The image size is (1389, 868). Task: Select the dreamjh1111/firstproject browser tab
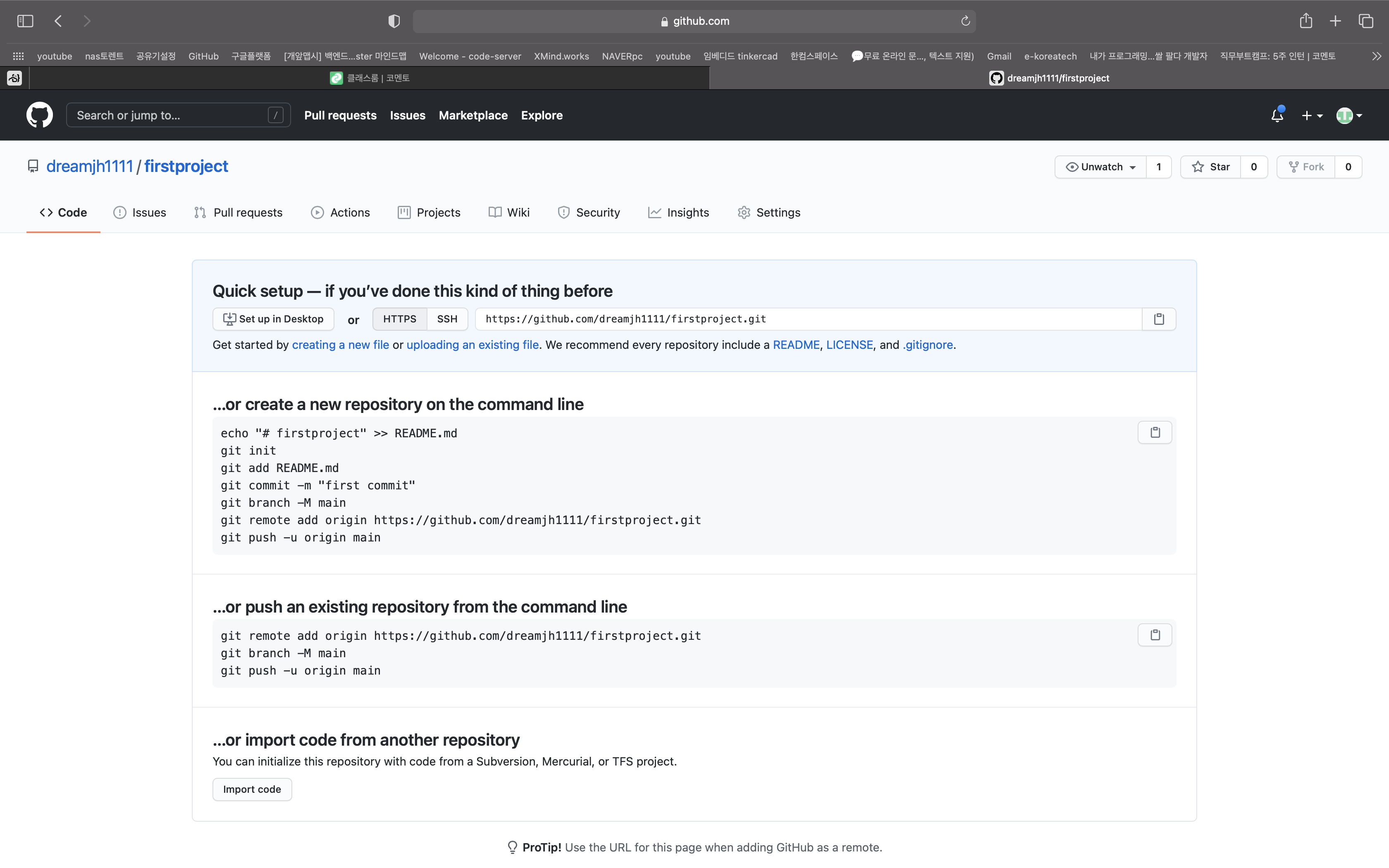pos(1049,78)
